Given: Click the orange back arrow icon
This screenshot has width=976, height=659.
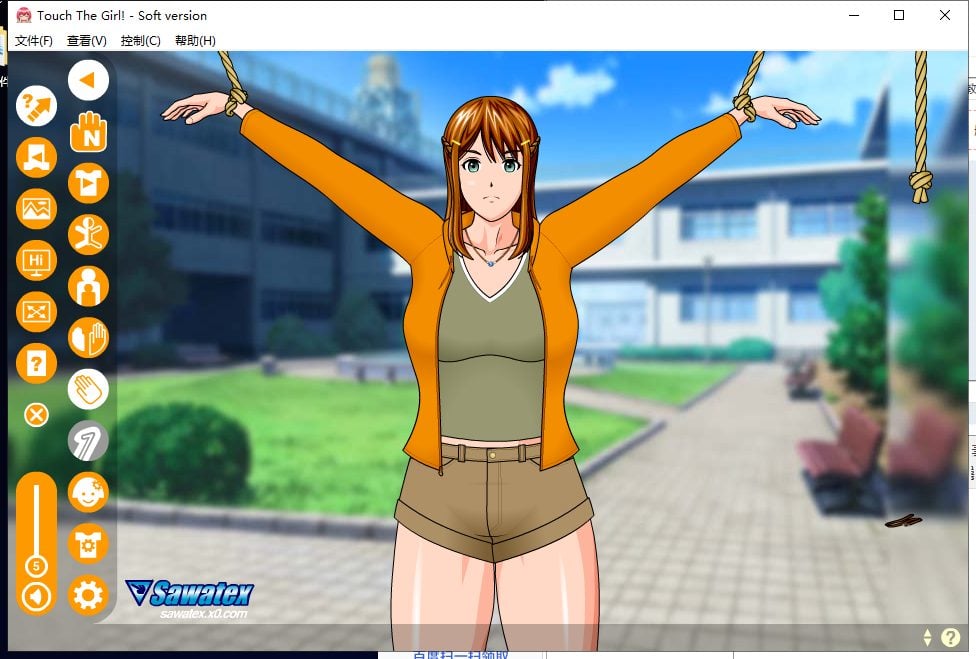Looking at the screenshot, I should click(88, 80).
